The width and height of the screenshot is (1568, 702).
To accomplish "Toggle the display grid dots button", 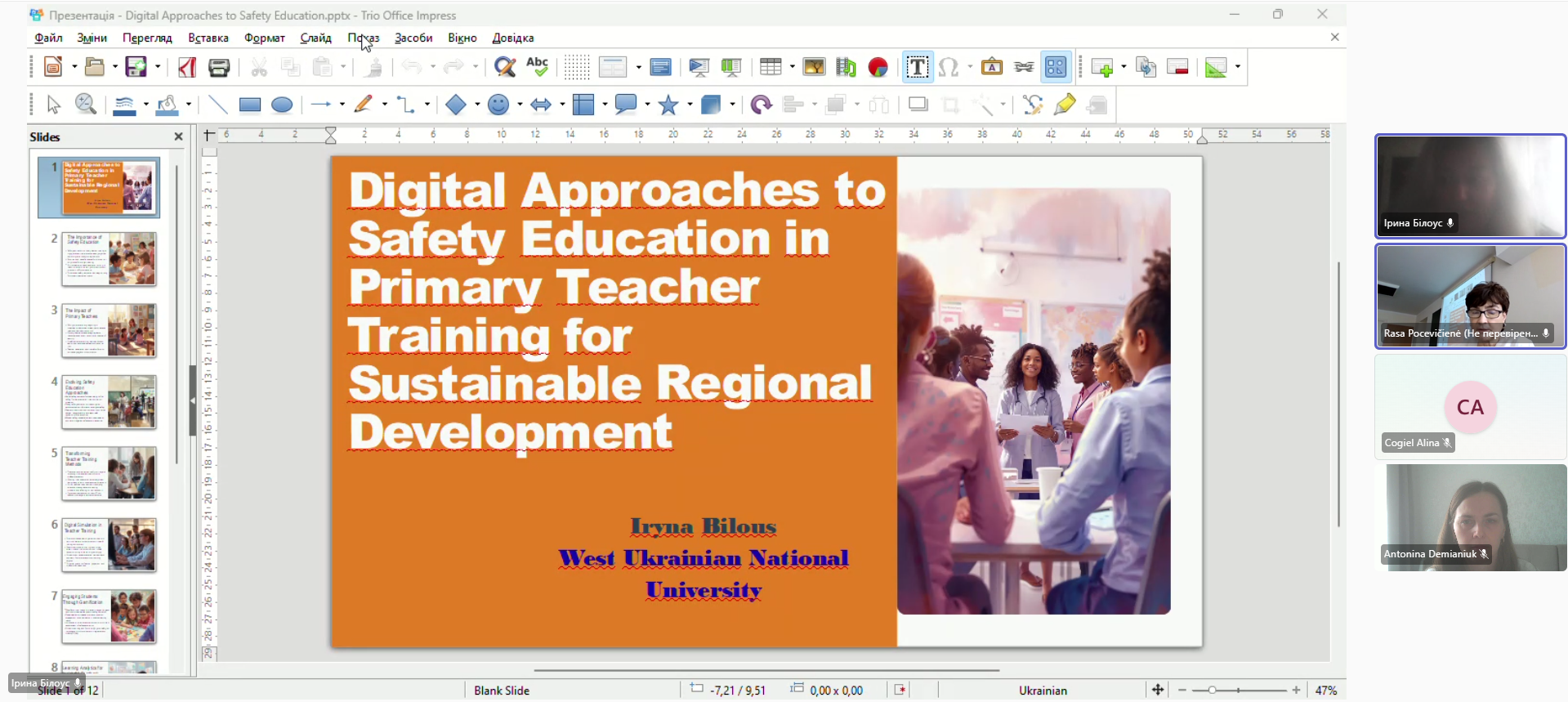I will pyautogui.click(x=576, y=67).
